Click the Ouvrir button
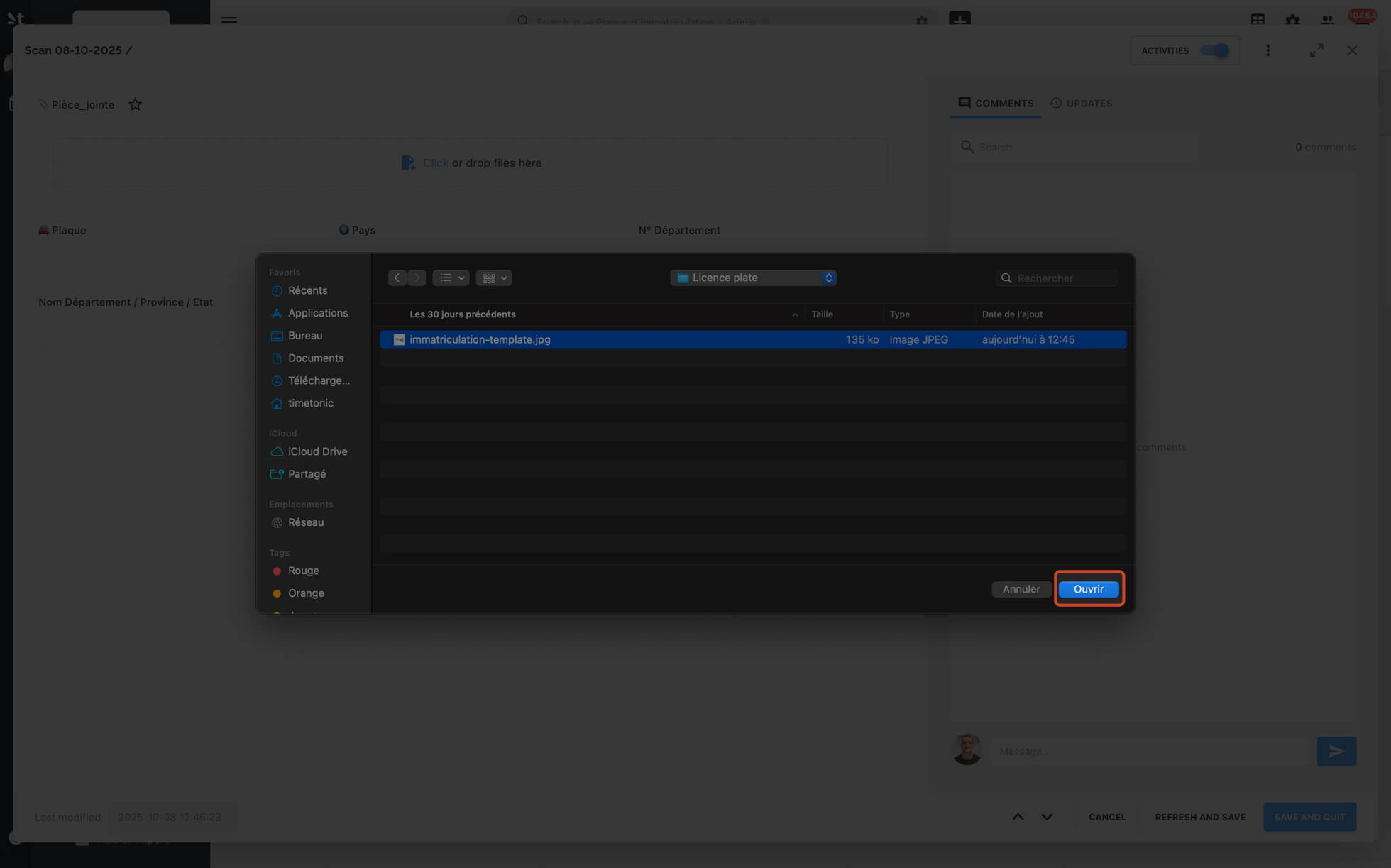The height and width of the screenshot is (868, 1391). click(1088, 589)
